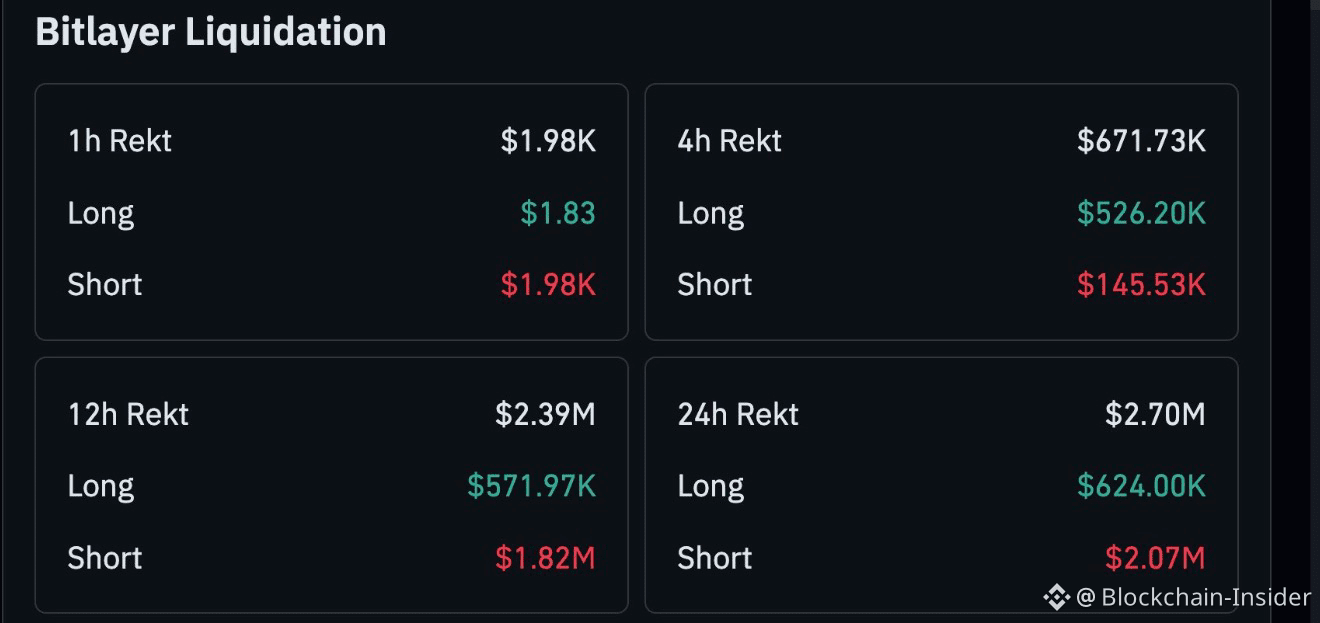
Task: Select the 4h Long value $526.20K
Action: (1141, 212)
